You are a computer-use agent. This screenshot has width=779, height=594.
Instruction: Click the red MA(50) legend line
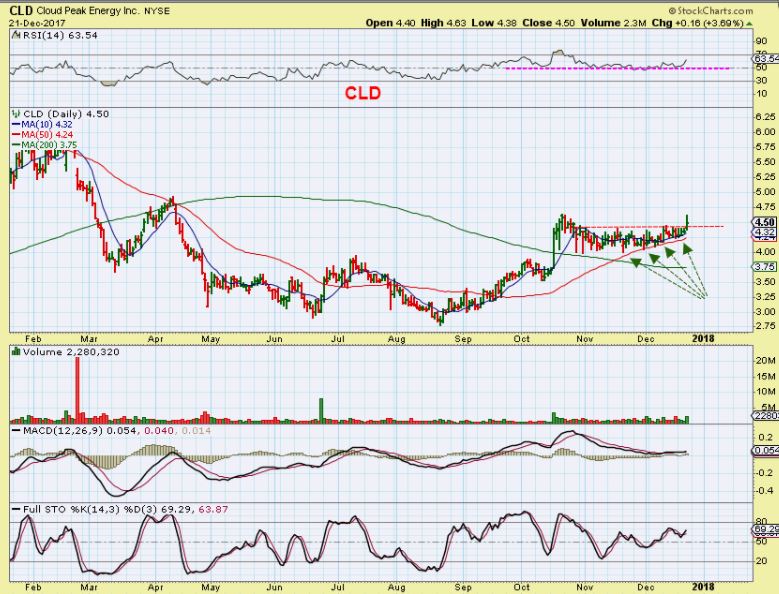[16, 135]
